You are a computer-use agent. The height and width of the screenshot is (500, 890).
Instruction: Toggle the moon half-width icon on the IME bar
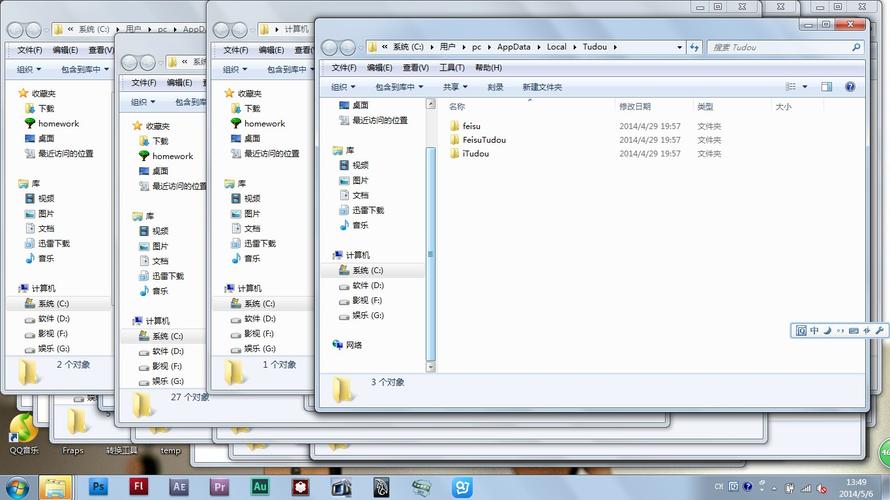(x=828, y=330)
